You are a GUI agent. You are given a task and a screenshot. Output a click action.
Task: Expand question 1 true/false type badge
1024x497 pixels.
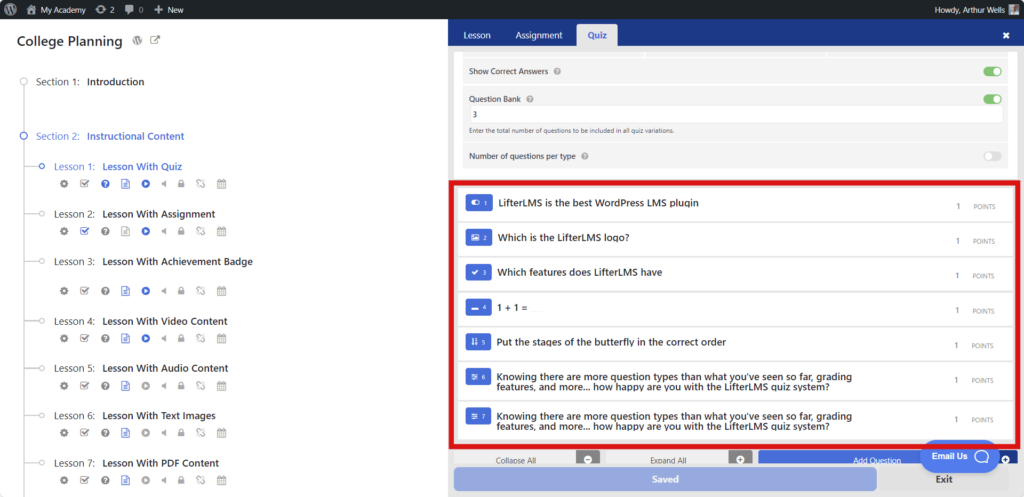click(x=478, y=203)
